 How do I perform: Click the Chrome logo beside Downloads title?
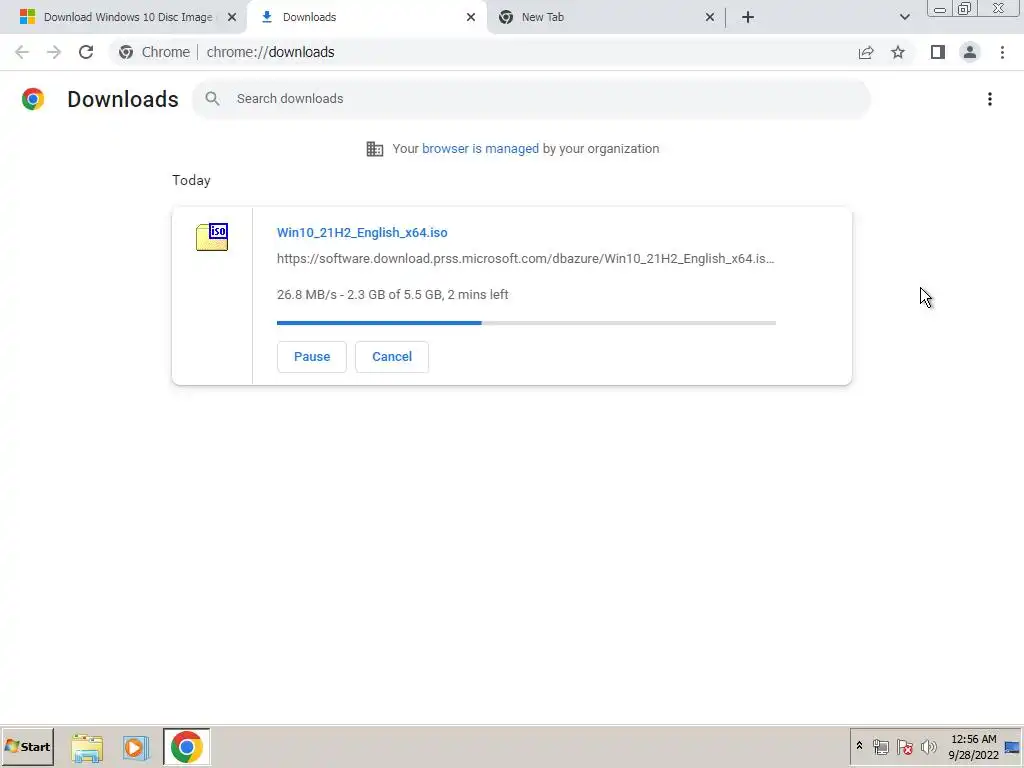[33, 99]
